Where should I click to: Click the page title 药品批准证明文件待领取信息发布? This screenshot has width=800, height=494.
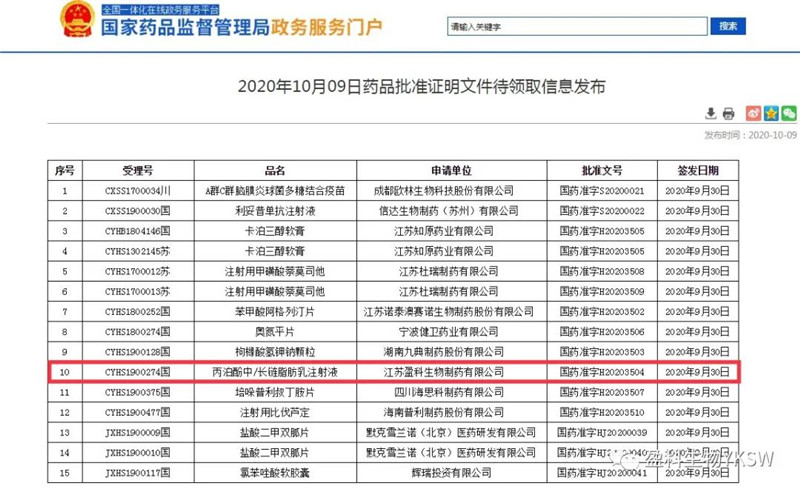coord(421,87)
